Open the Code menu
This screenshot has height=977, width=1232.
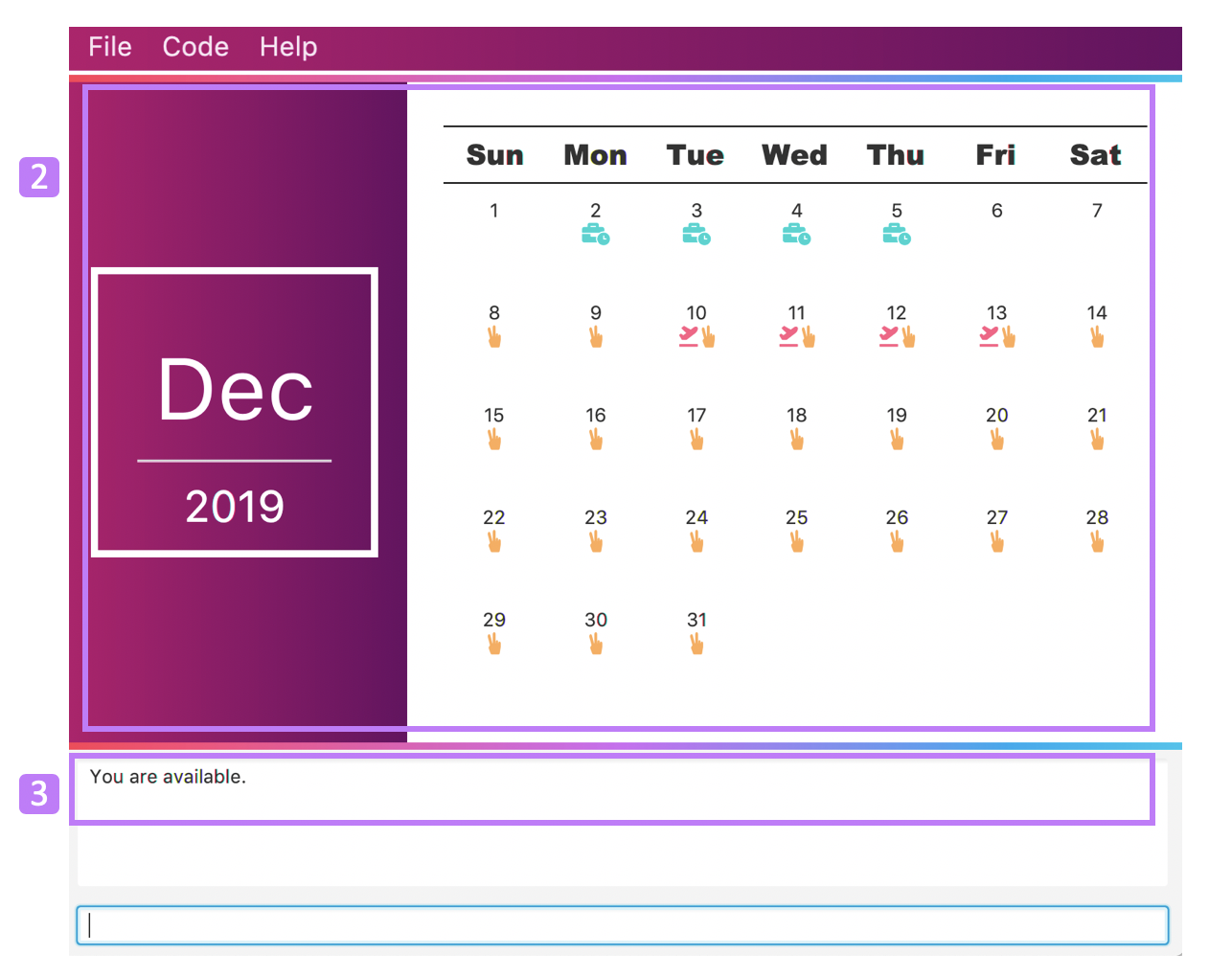[x=195, y=47]
